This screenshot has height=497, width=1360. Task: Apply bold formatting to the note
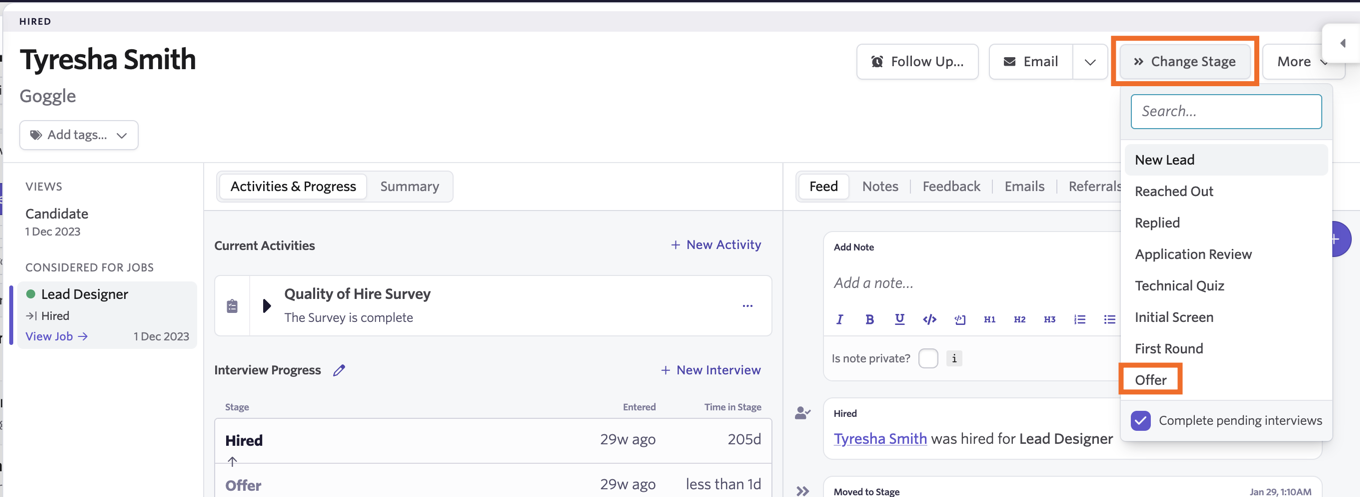[869, 319]
